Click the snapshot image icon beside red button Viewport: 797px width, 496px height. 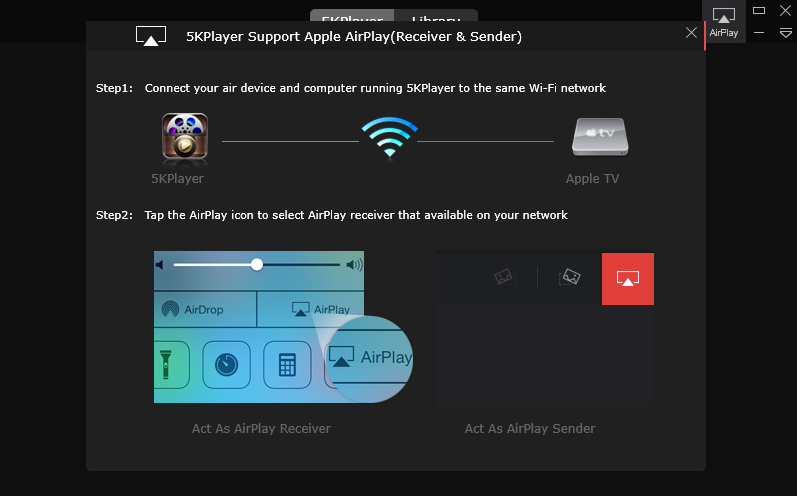(569, 277)
